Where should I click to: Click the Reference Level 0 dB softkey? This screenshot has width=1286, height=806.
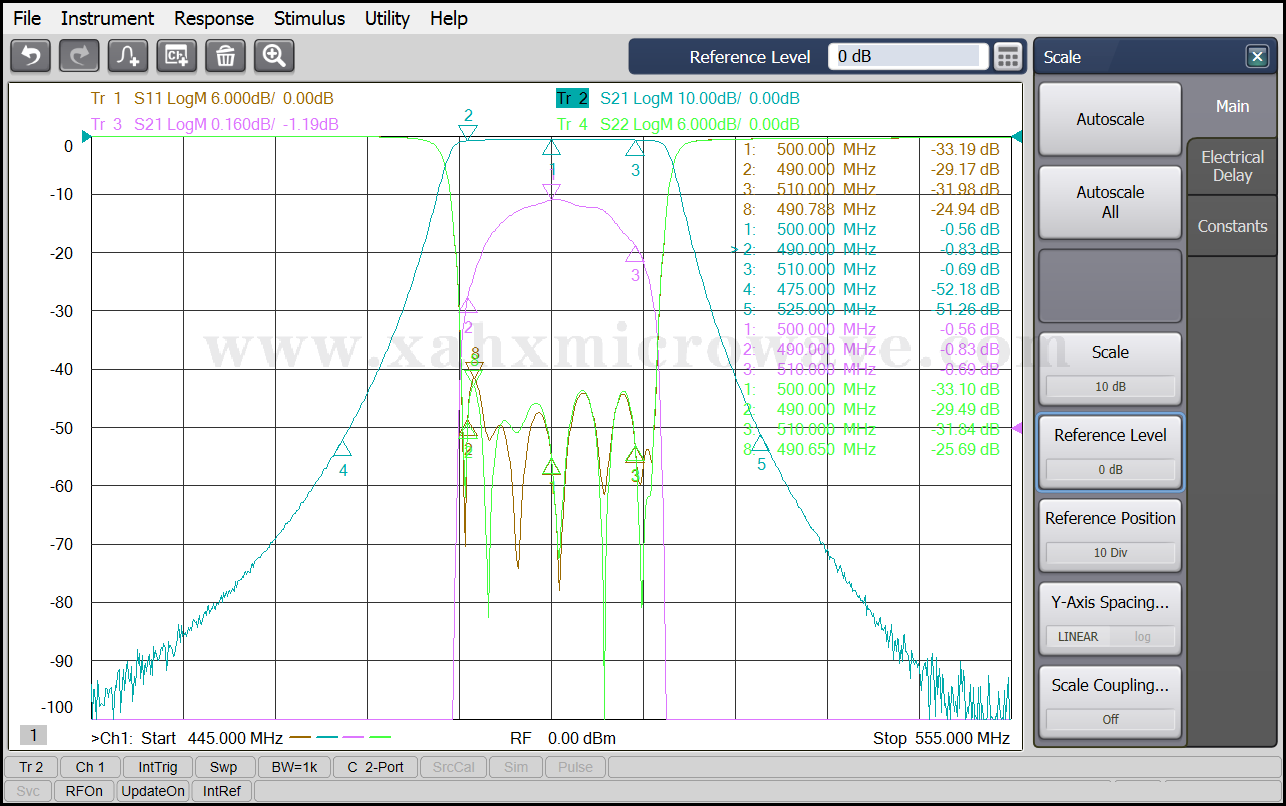(1110, 452)
